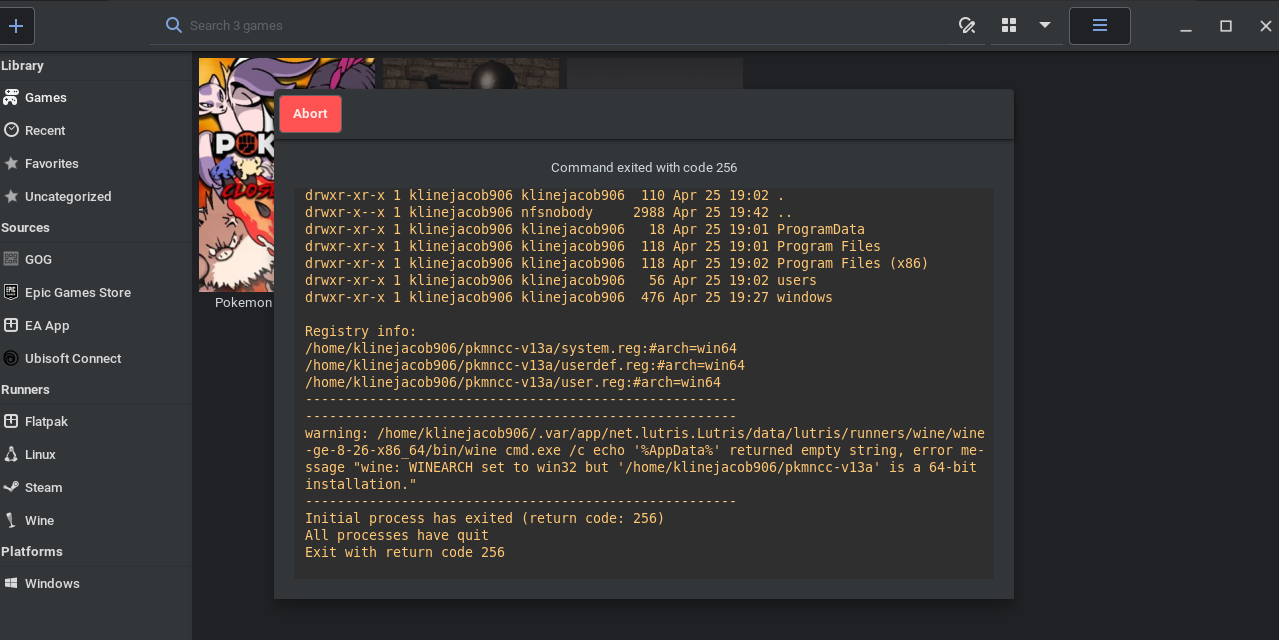Viewport: 1279px width, 640px height.
Task: Click the "Command exited with code 256" message
Action: click(x=644, y=168)
